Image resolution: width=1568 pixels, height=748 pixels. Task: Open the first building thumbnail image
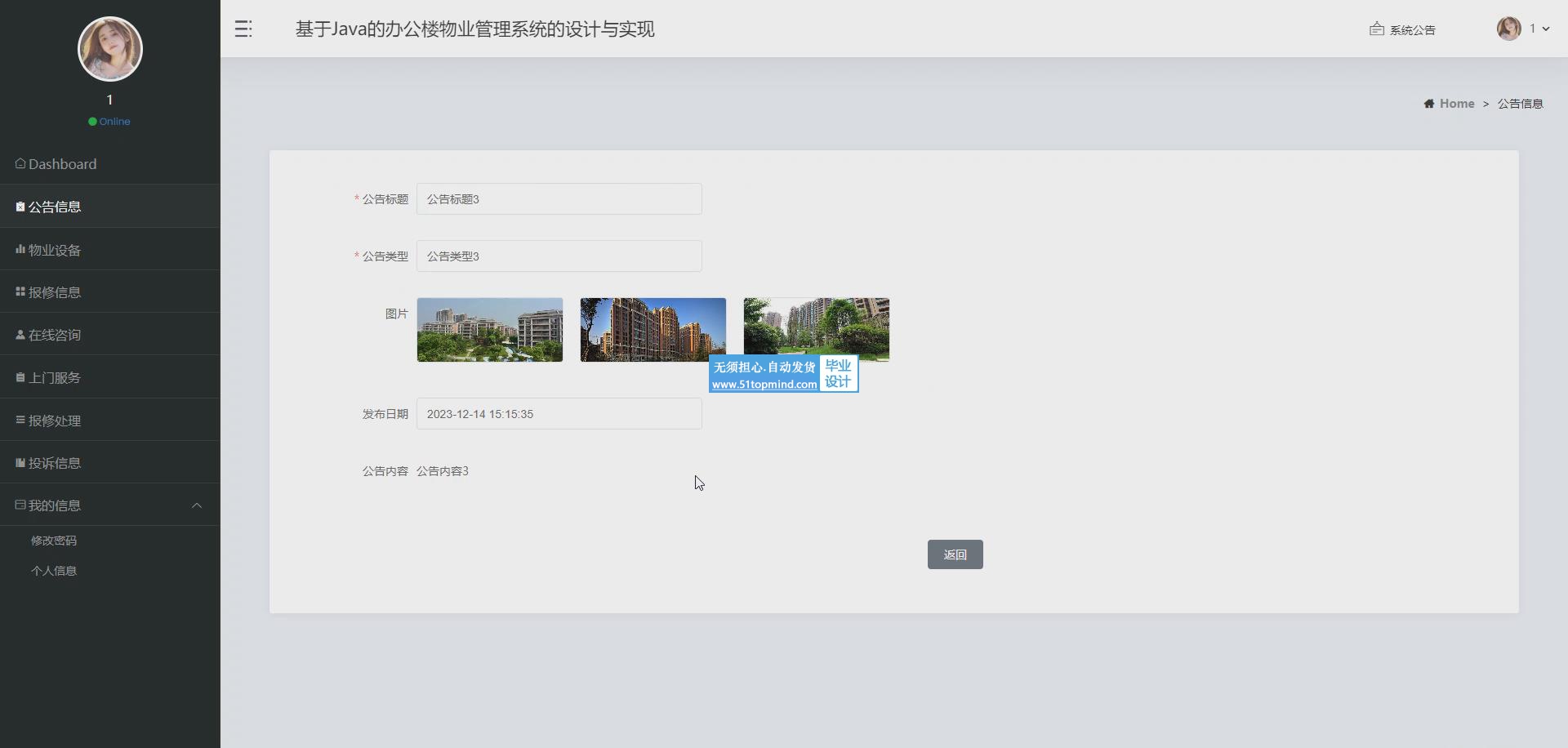pos(490,330)
